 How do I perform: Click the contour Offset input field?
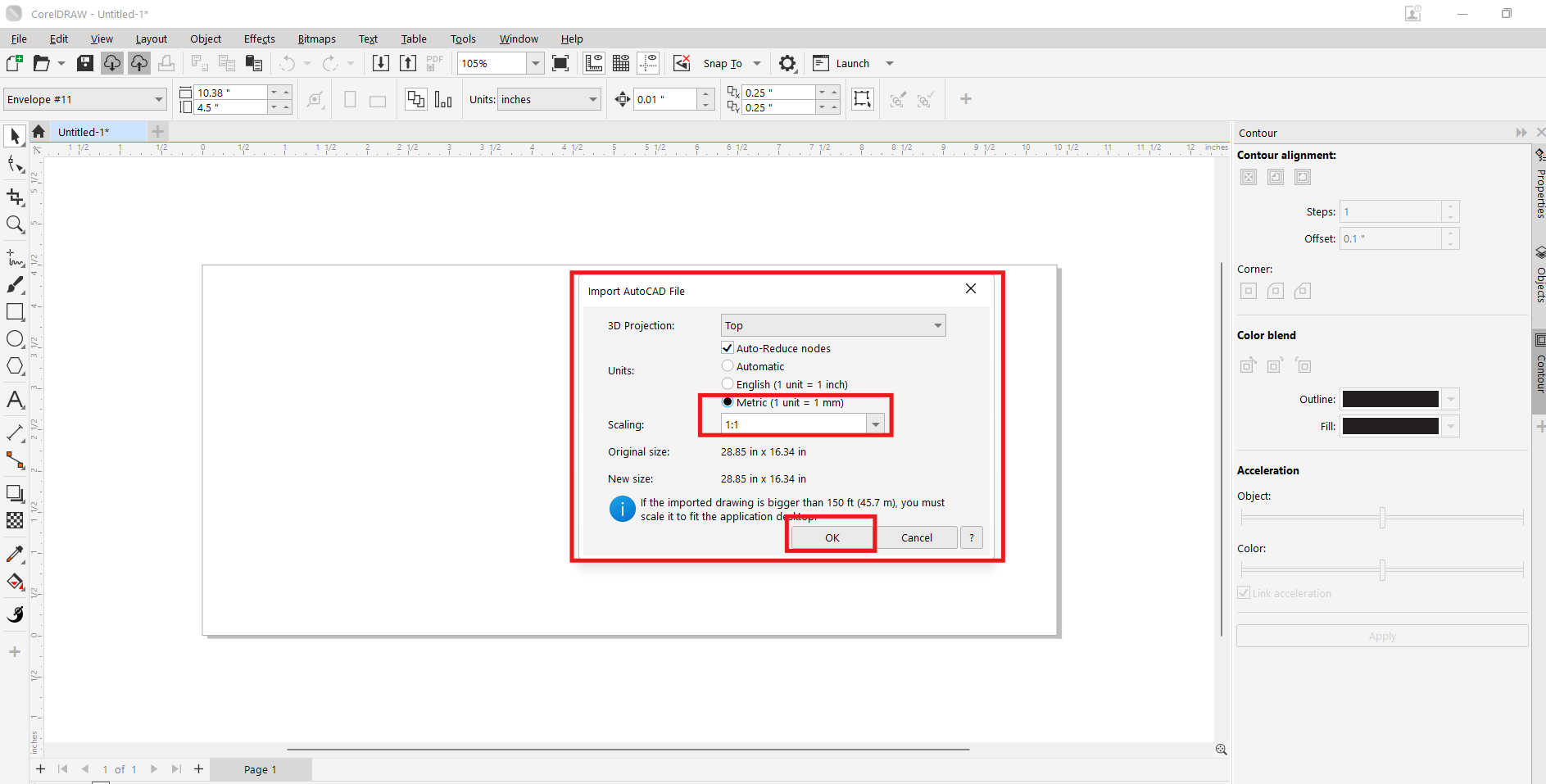pos(1390,238)
